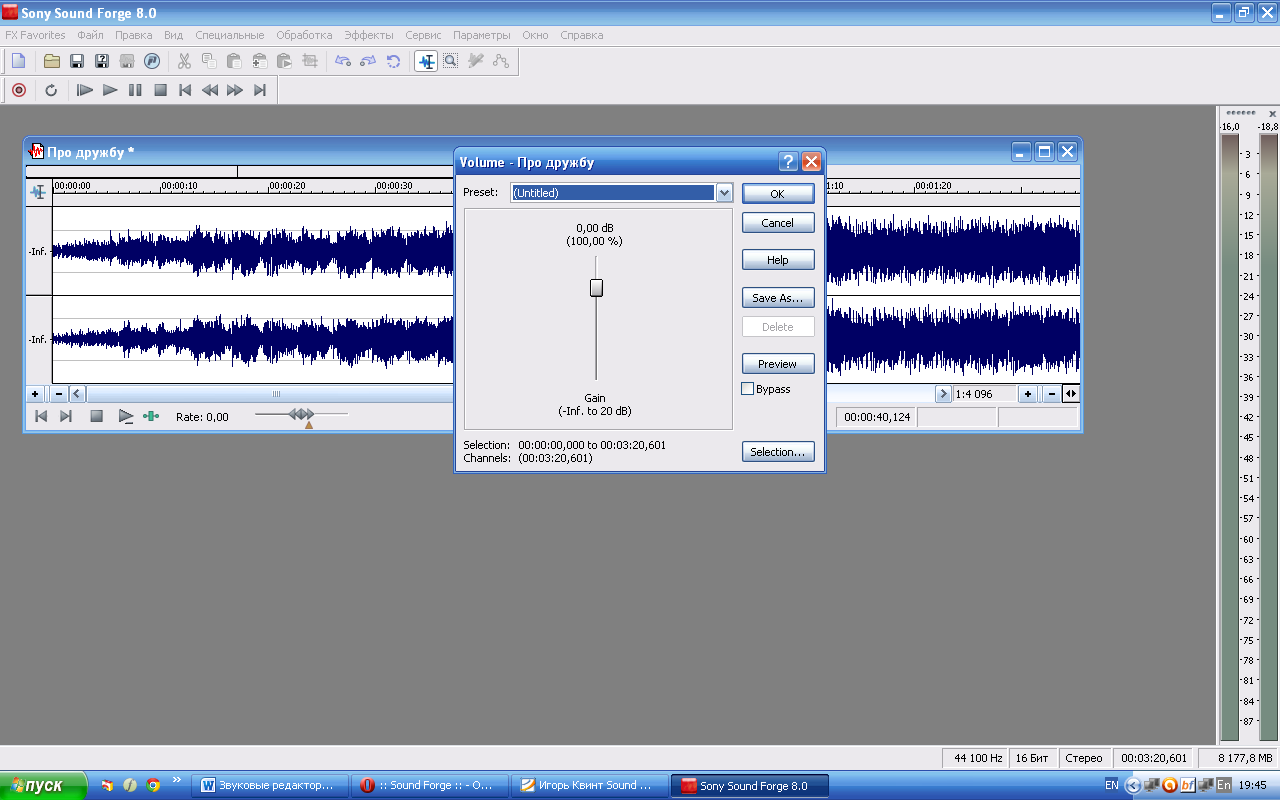Click Rewind in main transport toolbar
The image size is (1280, 800).
tap(210, 90)
